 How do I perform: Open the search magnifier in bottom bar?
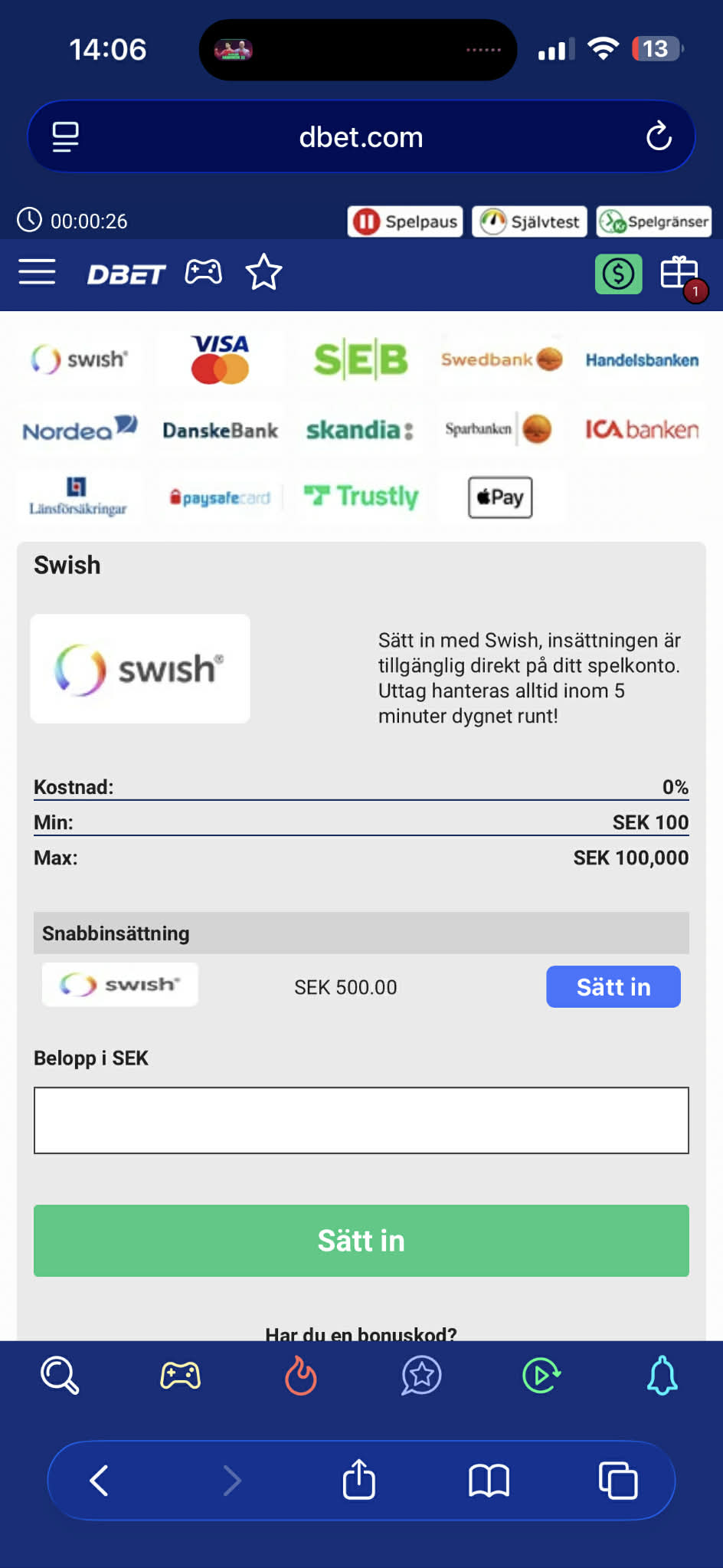pos(60,1376)
